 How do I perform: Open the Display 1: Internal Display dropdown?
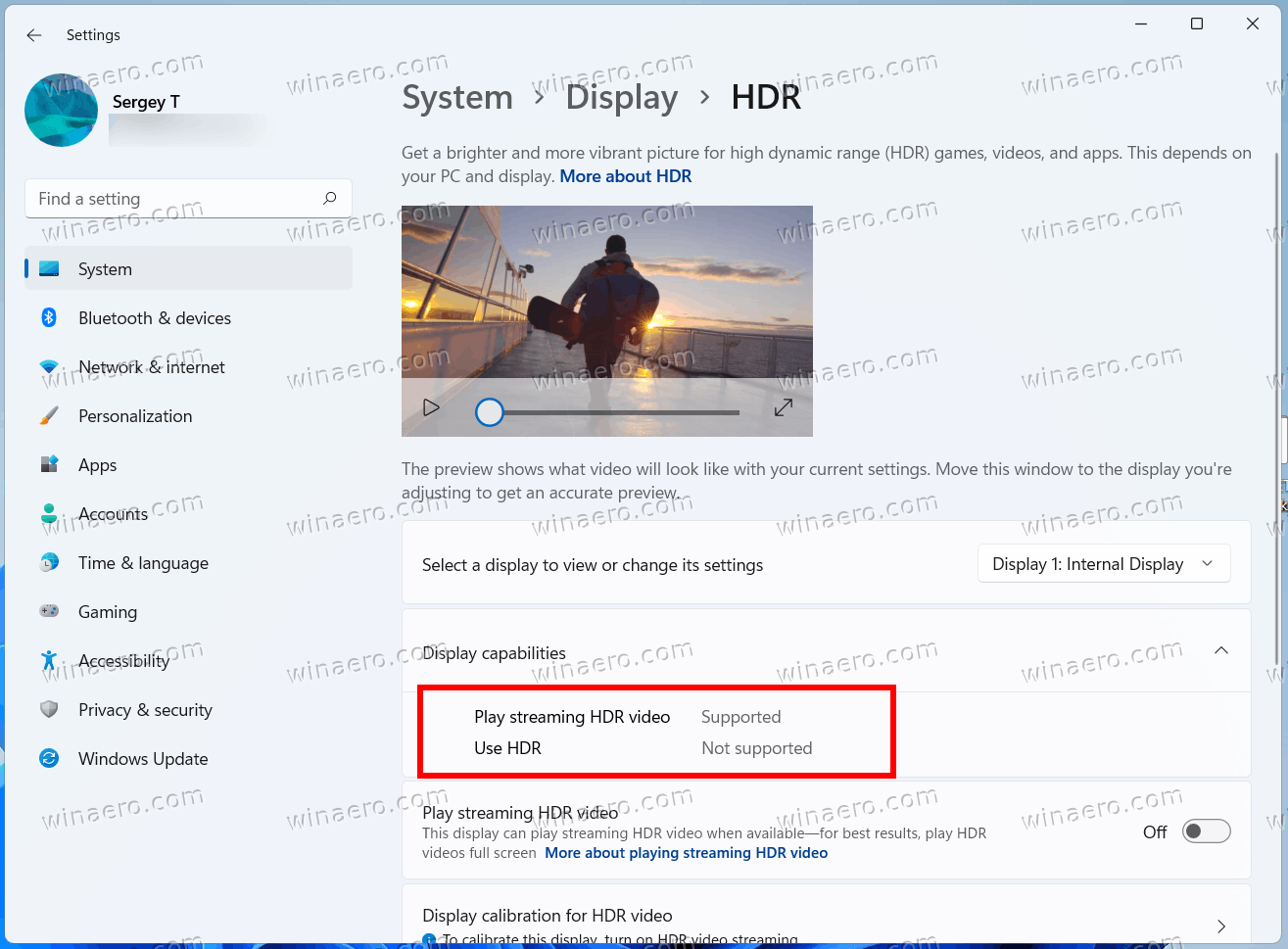(x=1103, y=563)
